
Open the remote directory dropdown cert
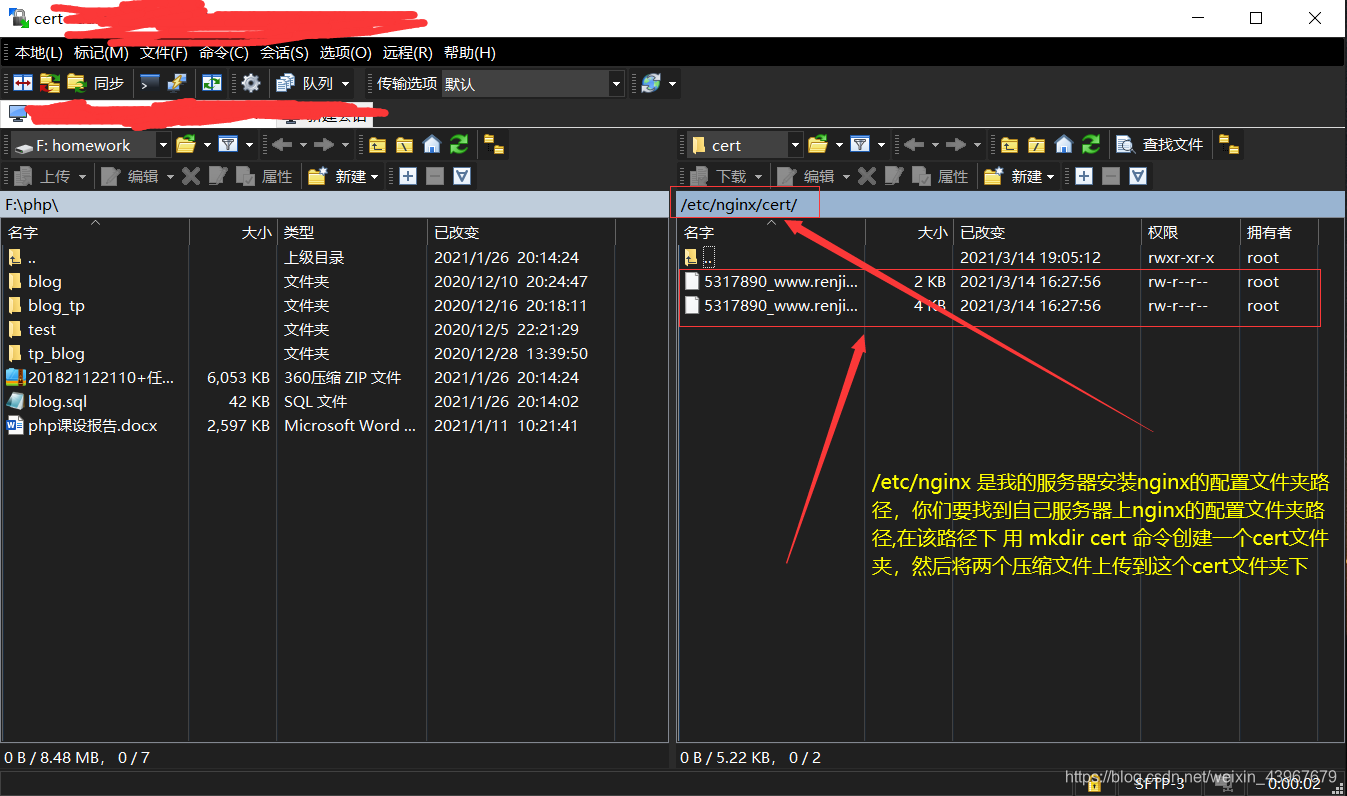coord(745,145)
